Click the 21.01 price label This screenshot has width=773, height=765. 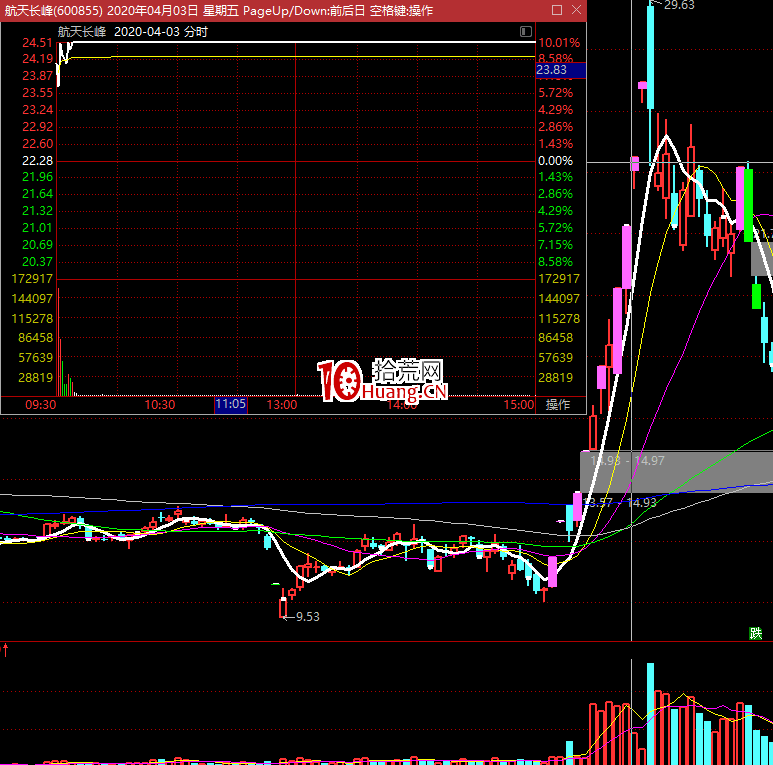click(x=37, y=228)
